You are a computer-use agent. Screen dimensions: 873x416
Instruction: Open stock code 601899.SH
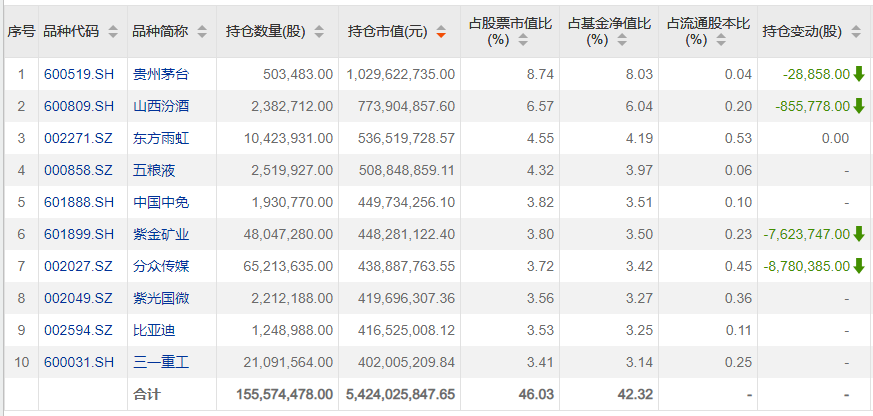pyautogui.click(x=79, y=234)
